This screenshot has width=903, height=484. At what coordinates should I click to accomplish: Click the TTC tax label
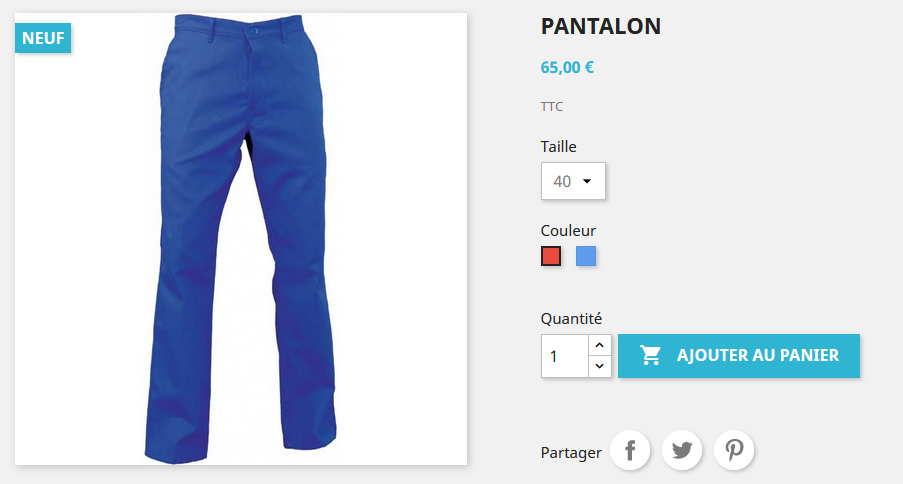(552, 107)
